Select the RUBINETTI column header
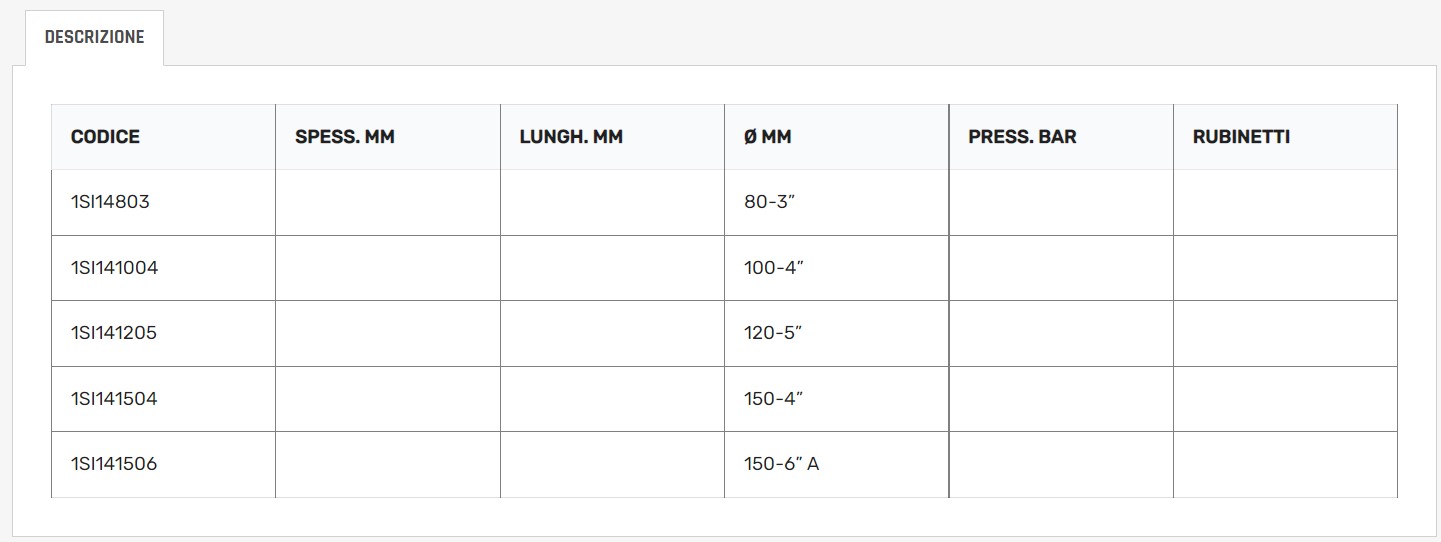The image size is (1441, 542). coord(1241,137)
